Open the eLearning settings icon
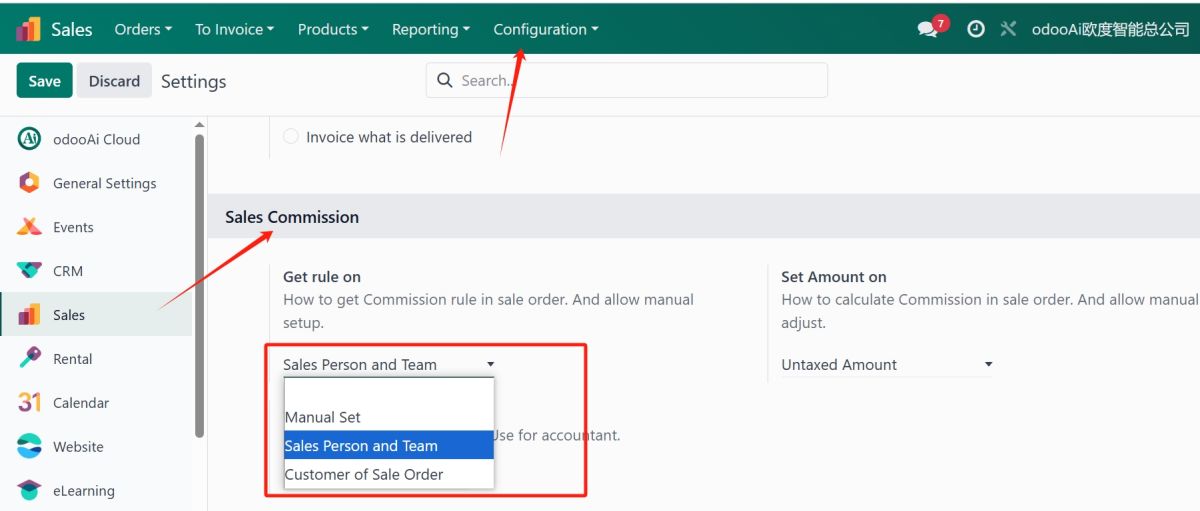Screen dimensions: 1200x511 pos(29,491)
